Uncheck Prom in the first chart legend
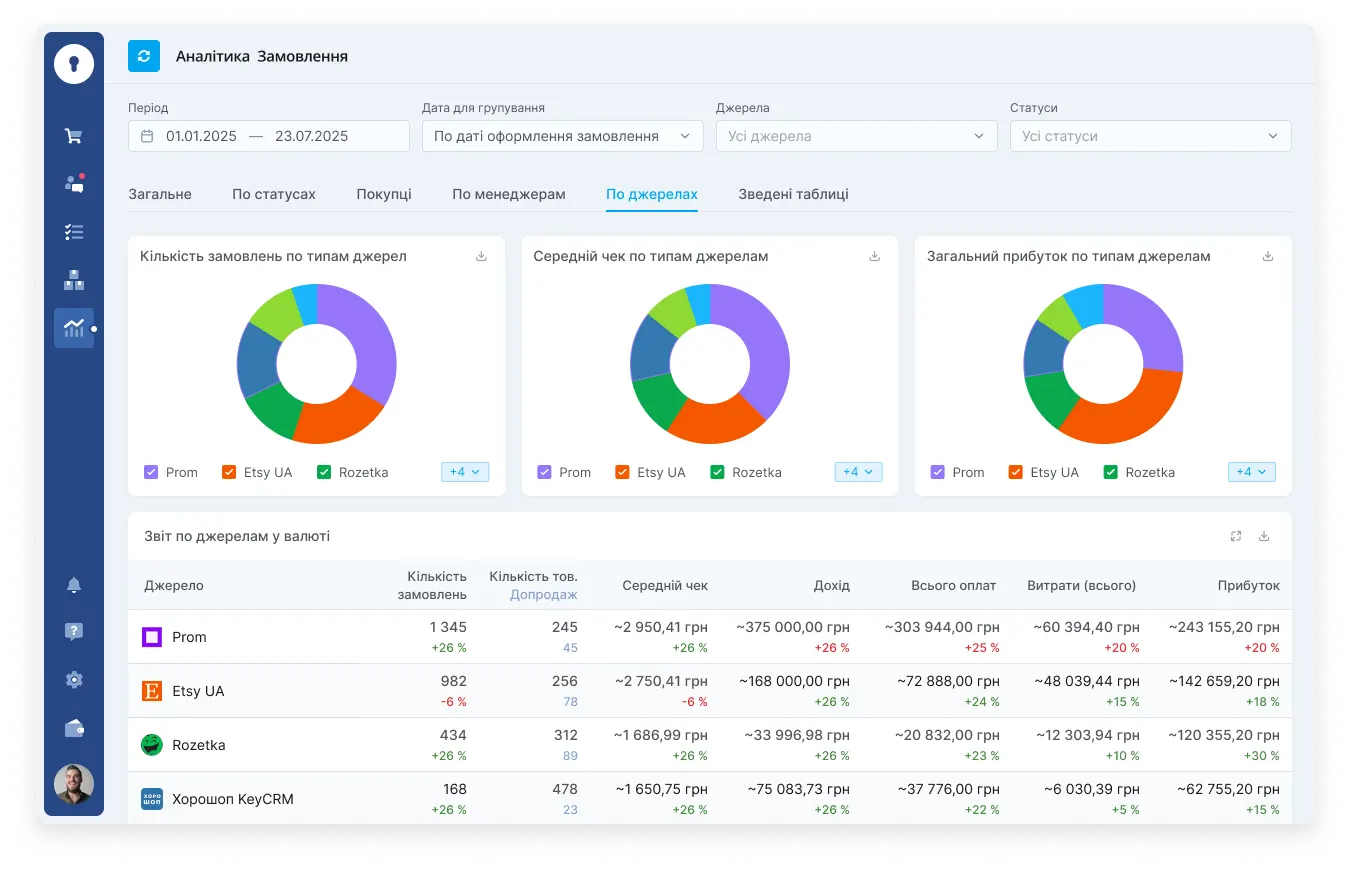 coord(151,471)
